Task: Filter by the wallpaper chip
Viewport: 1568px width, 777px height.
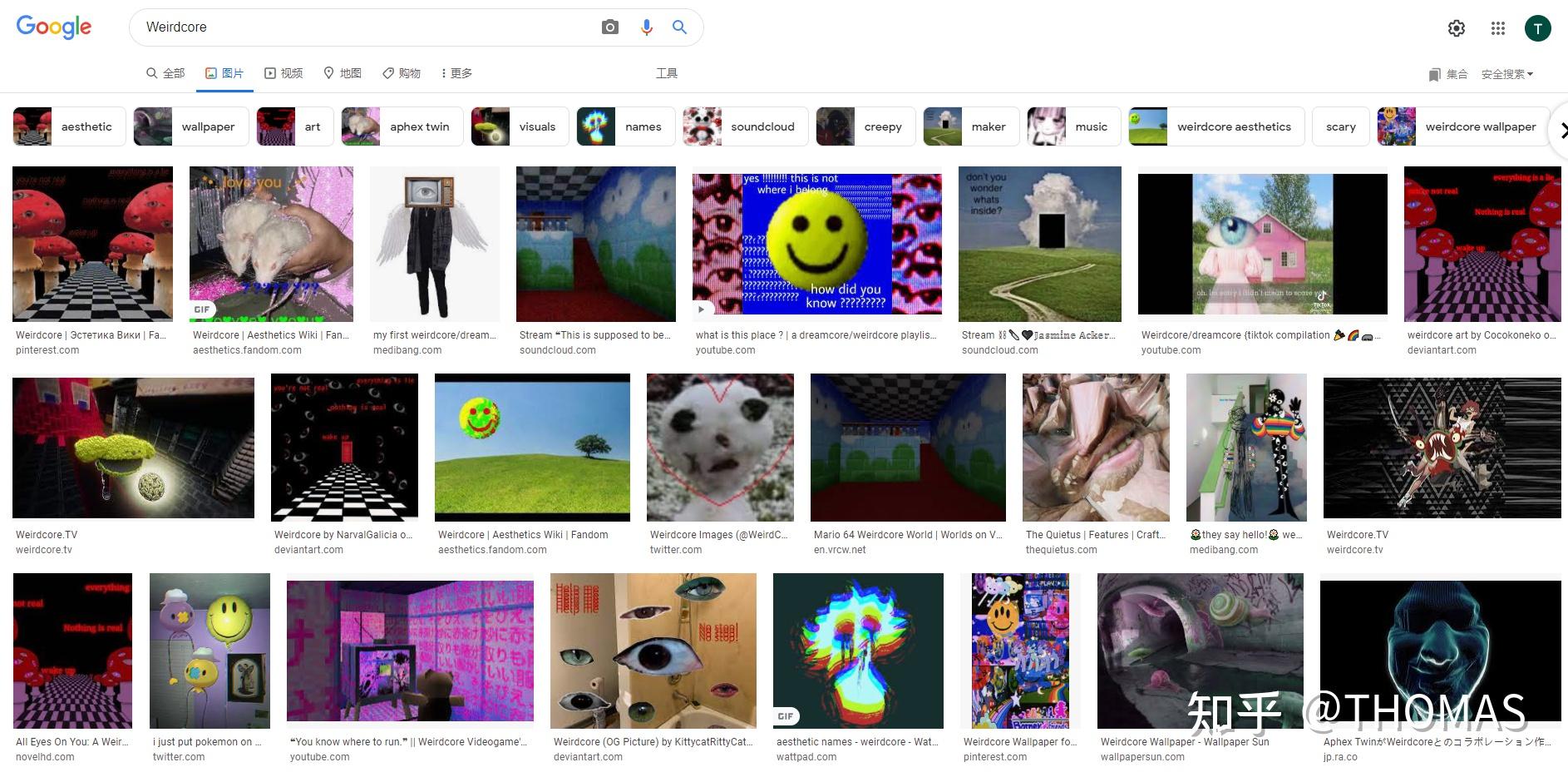Action: coord(190,126)
